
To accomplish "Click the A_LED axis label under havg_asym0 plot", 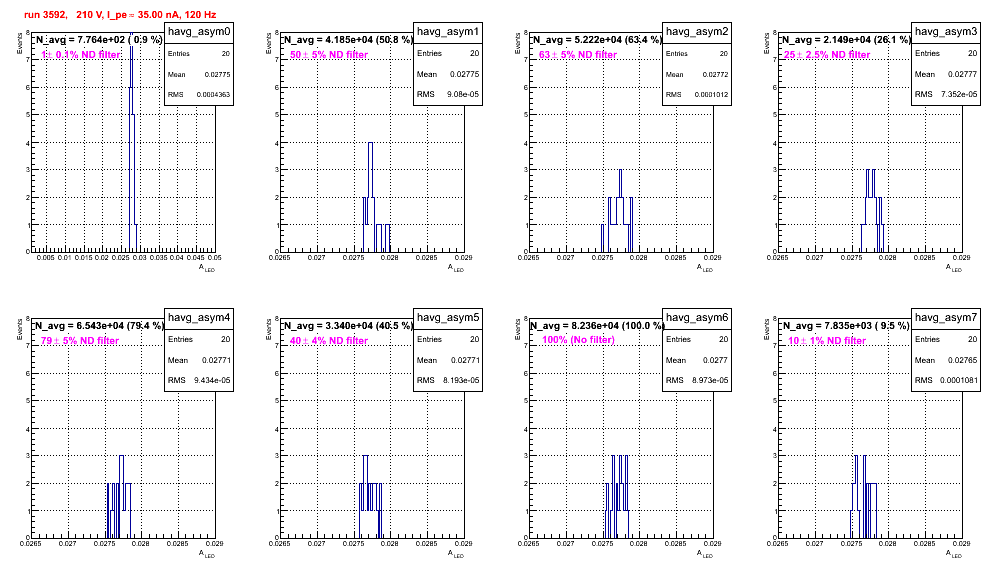I will [x=206, y=268].
